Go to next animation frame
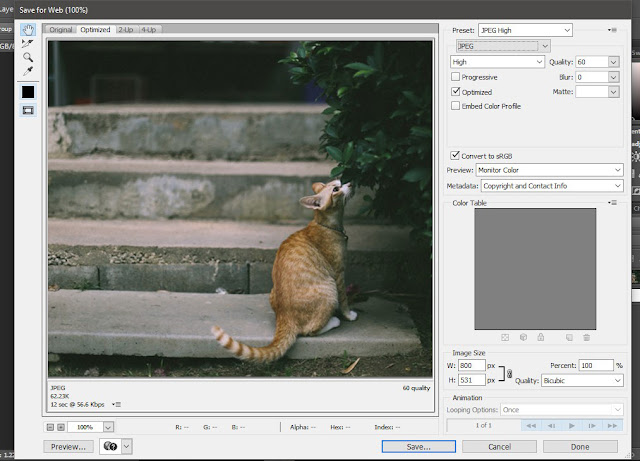 click(592, 425)
